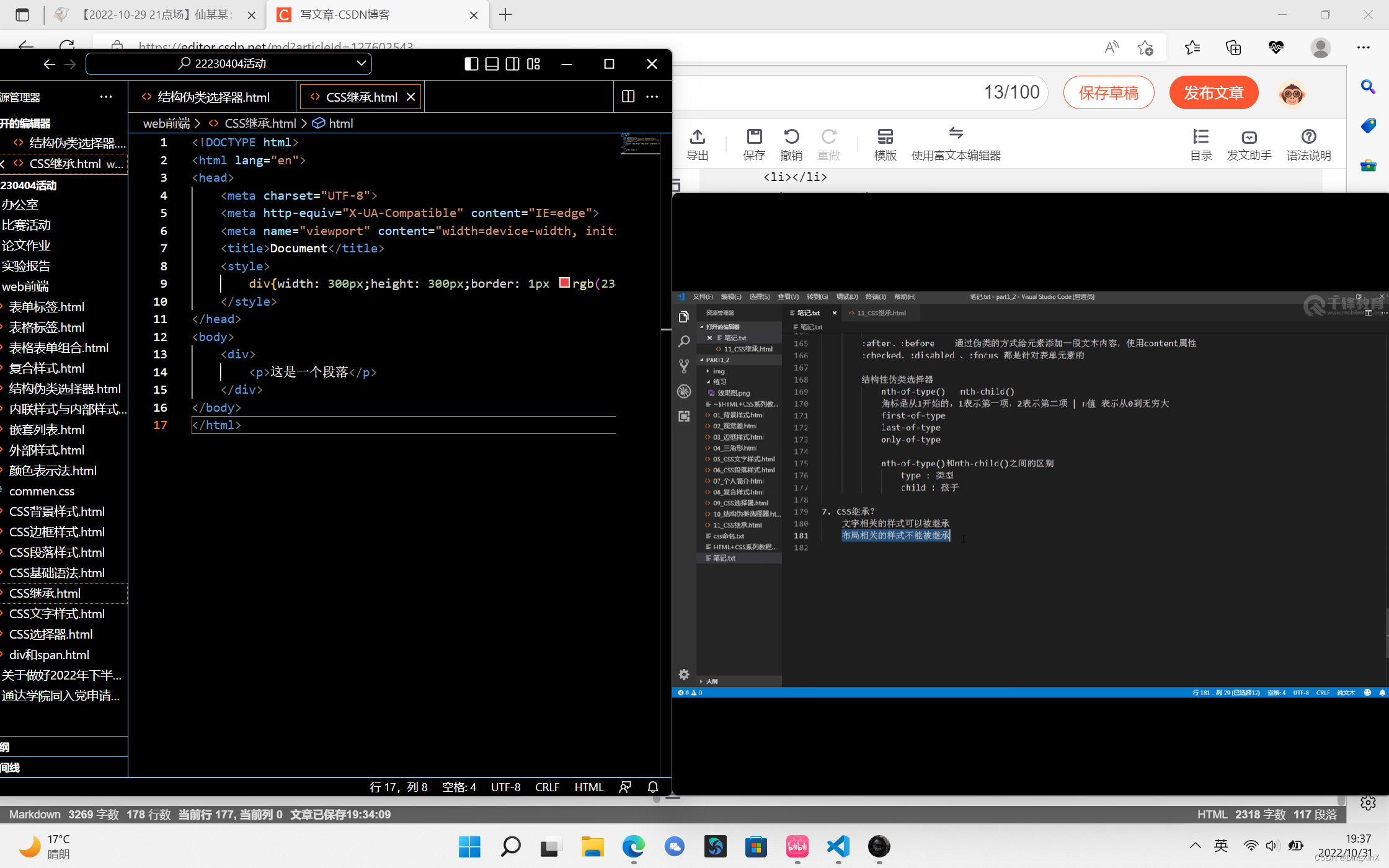Click the 导出 export icon
Screen dimensions: 1389x868
tap(698, 143)
